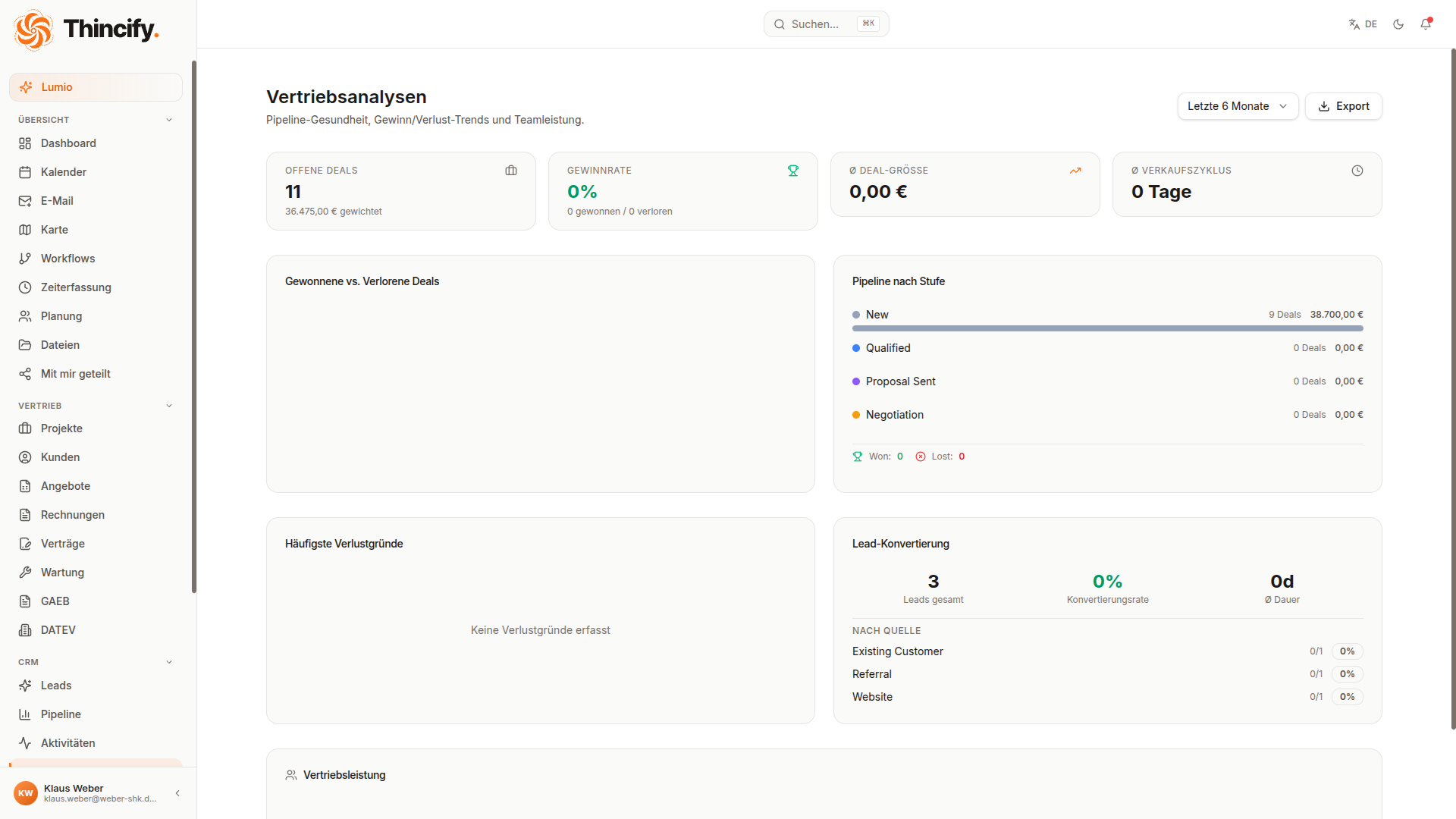Viewport: 1456px width, 819px height.
Task: Click the Planung people icon
Action: tap(25, 316)
